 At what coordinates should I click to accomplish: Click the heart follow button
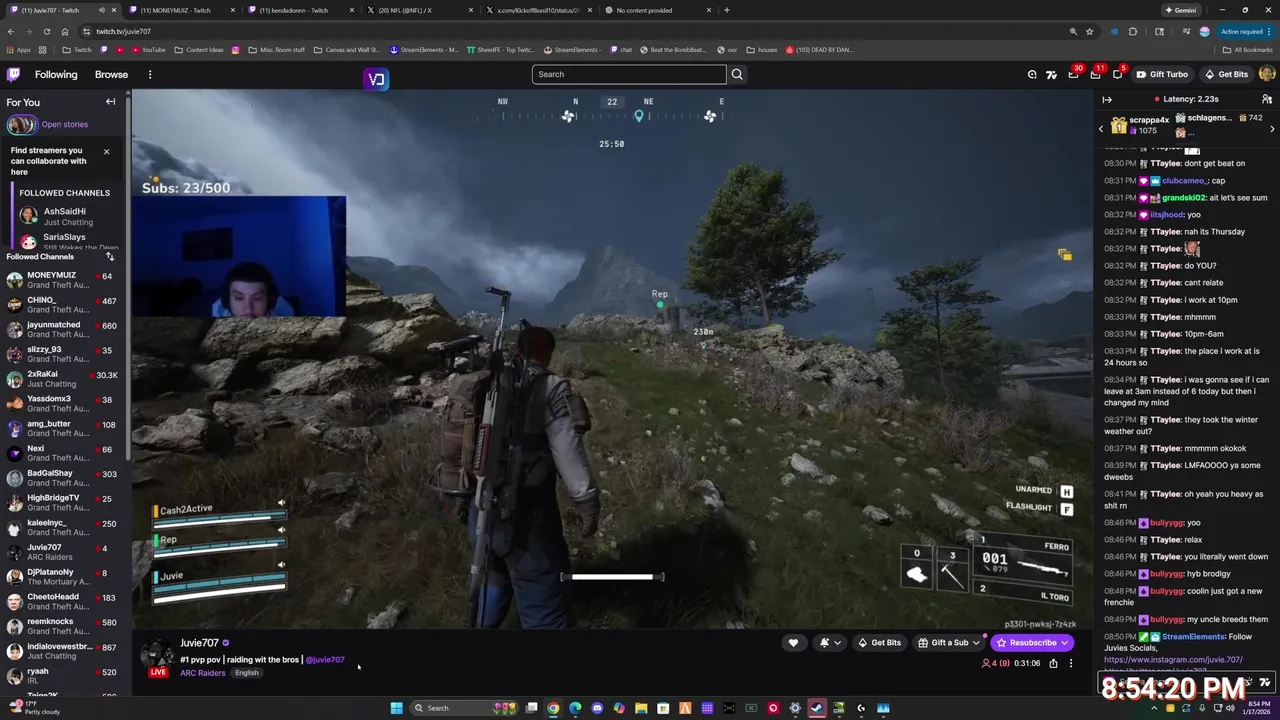(793, 643)
